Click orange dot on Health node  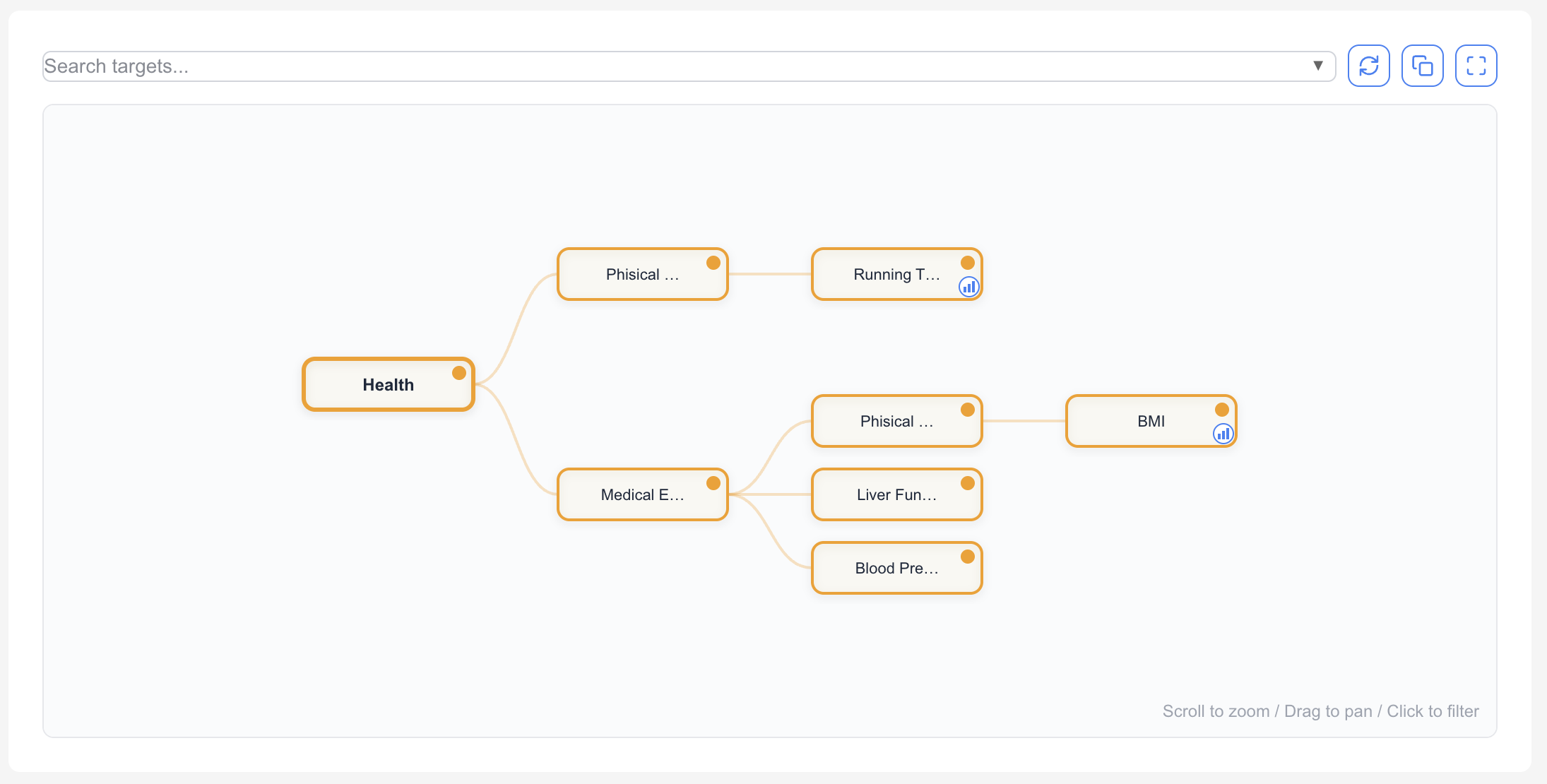tap(459, 373)
